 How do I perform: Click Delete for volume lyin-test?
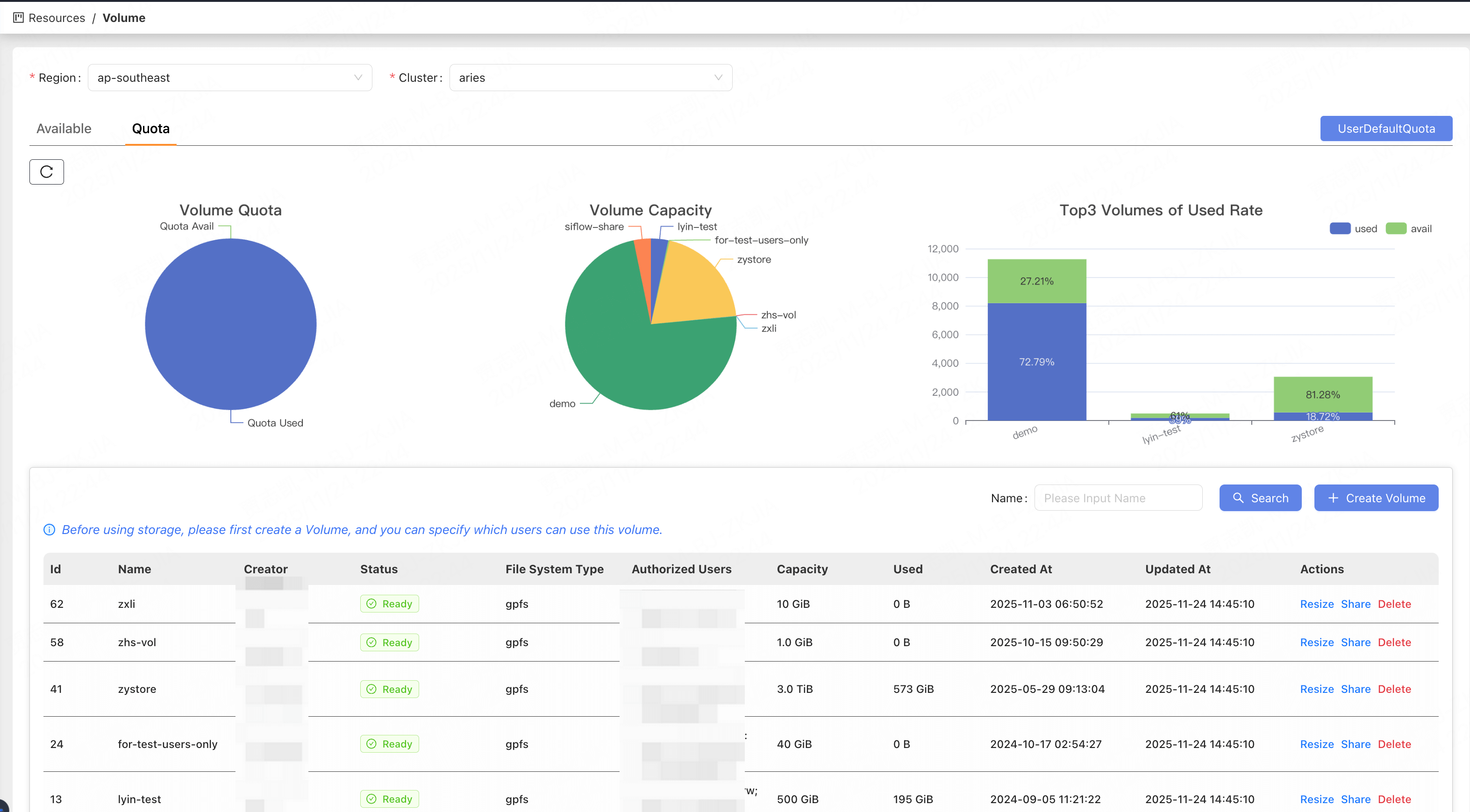(1394, 799)
